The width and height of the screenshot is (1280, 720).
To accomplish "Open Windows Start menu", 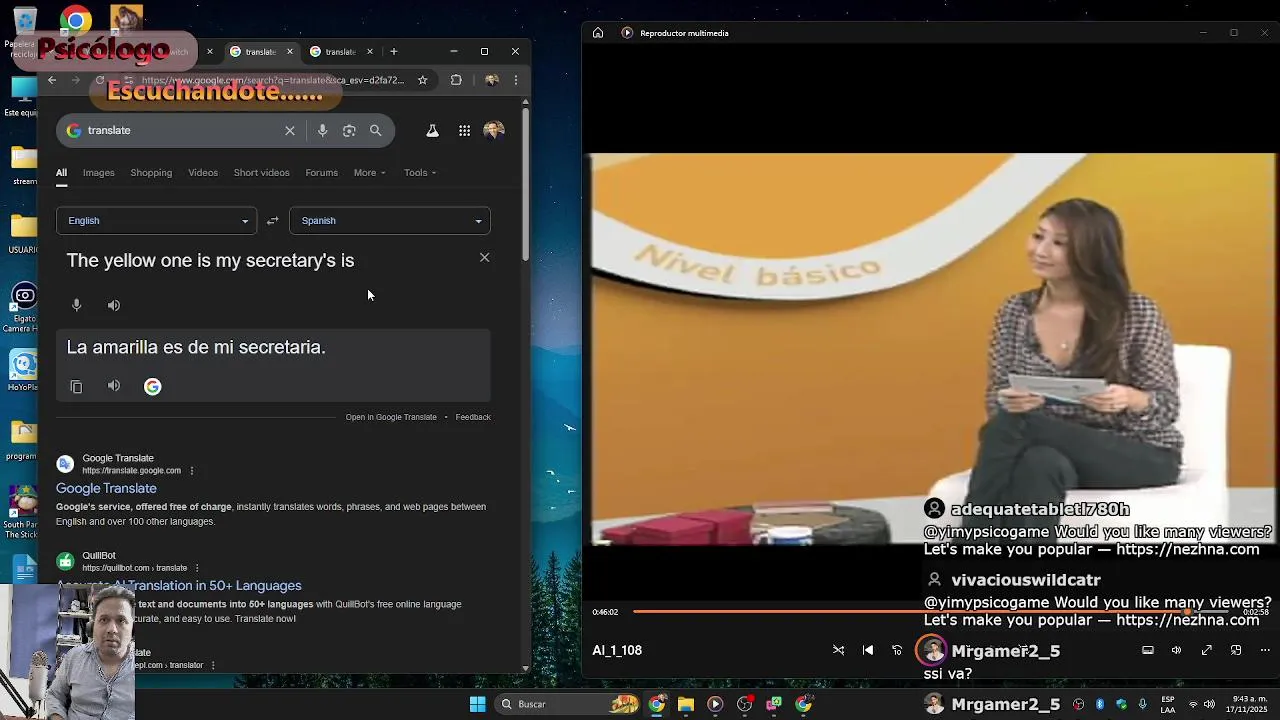I will click(x=477, y=704).
